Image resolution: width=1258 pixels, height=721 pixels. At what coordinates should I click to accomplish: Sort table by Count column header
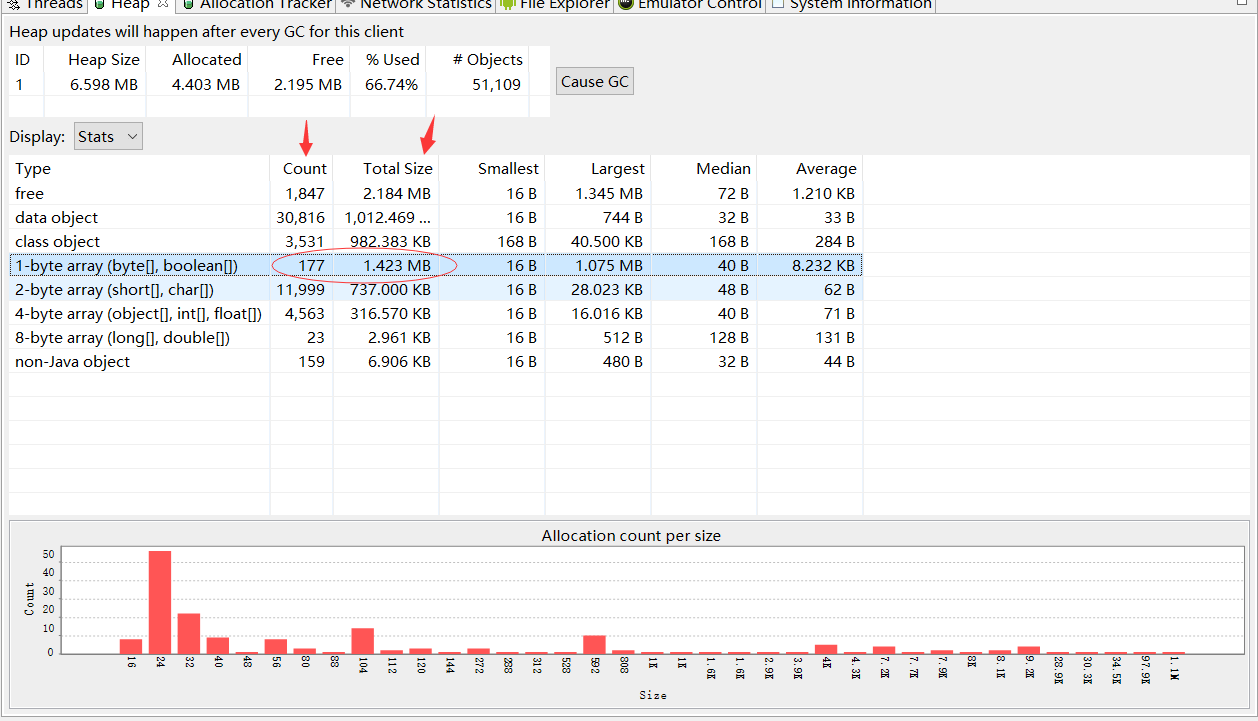pos(304,169)
